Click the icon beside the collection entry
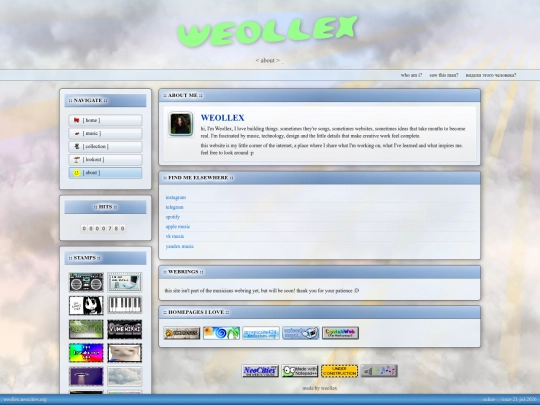This screenshot has height=405, width=540. click(76, 146)
